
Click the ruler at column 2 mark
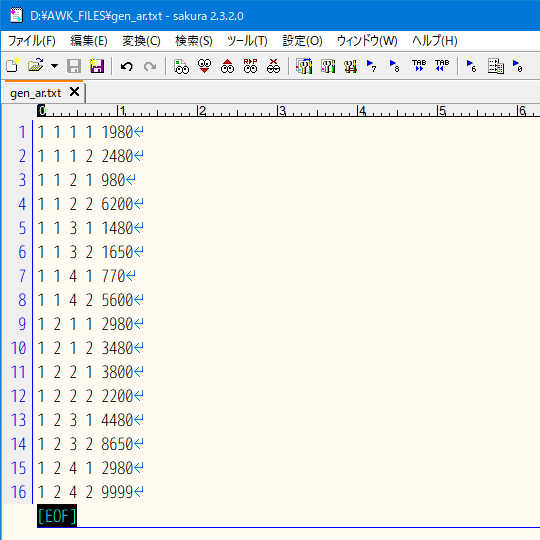(202, 111)
